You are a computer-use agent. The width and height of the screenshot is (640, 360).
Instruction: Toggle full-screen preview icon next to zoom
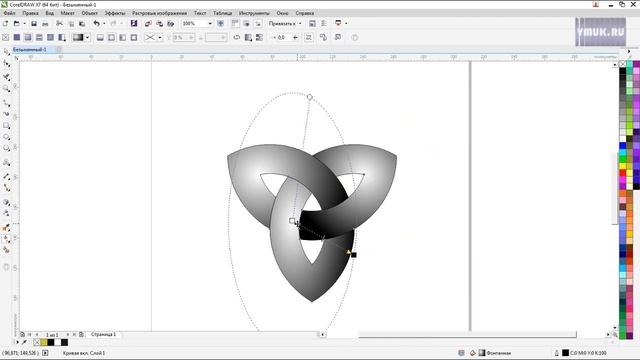coord(220,24)
